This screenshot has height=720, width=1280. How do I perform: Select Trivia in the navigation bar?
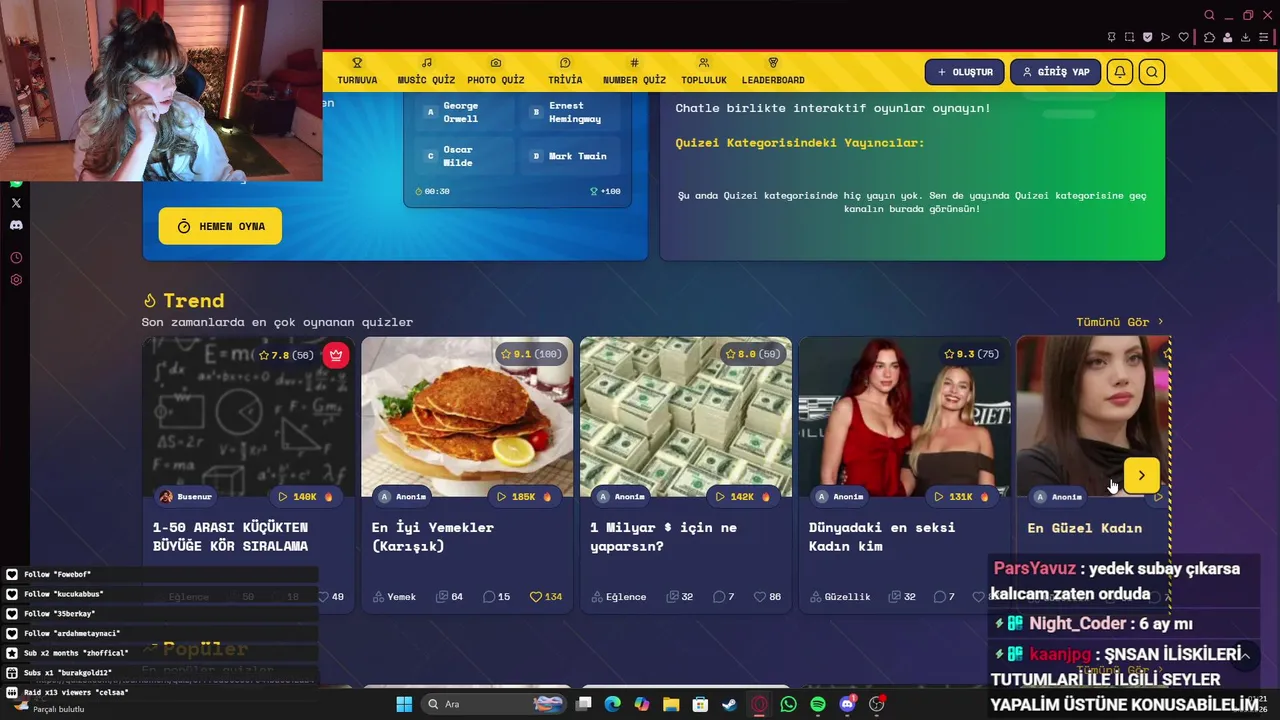tap(565, 71)
